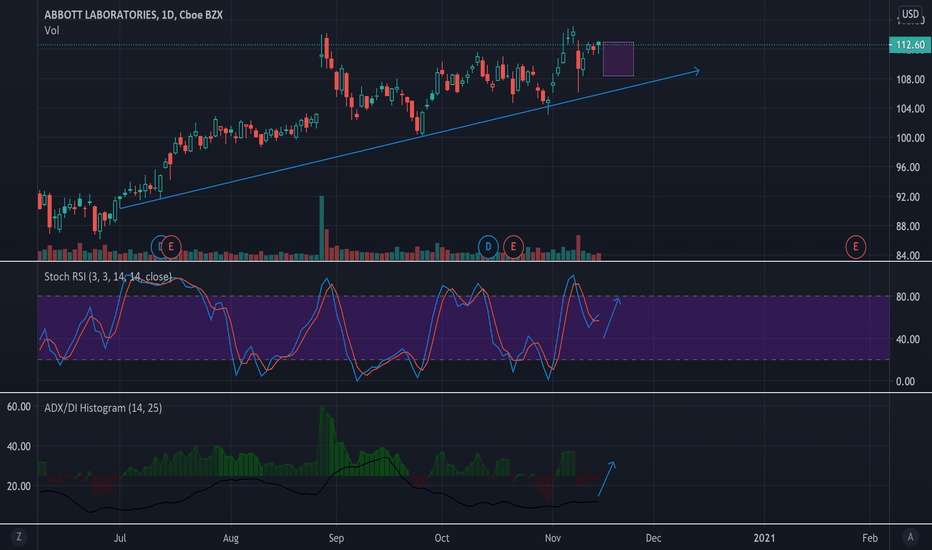The image size is (932, 550).
Task: Click the upcoming E earnings marker near Feb
Action: point(855,246)
